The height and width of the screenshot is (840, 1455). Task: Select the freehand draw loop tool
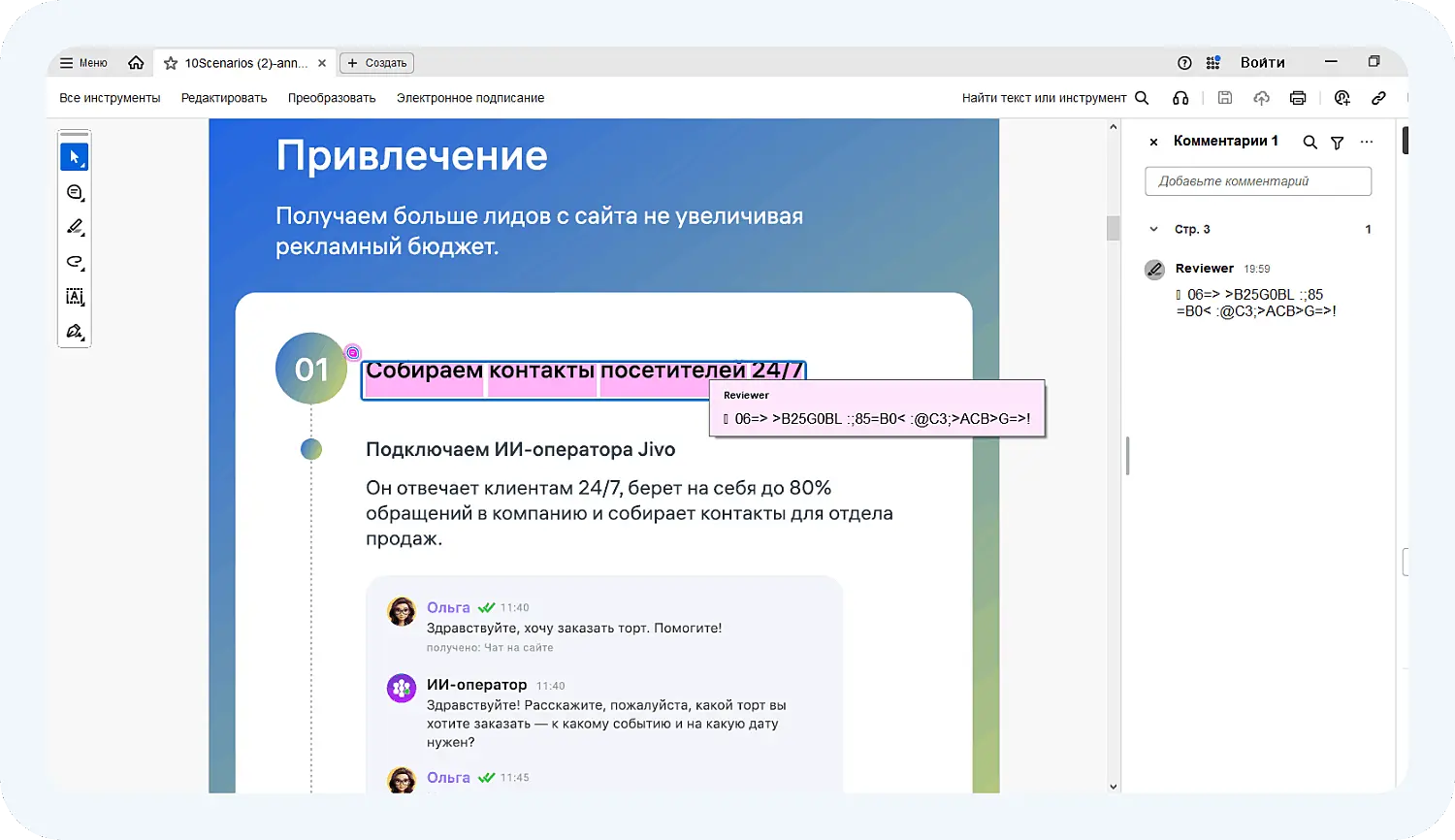point(75,262)
